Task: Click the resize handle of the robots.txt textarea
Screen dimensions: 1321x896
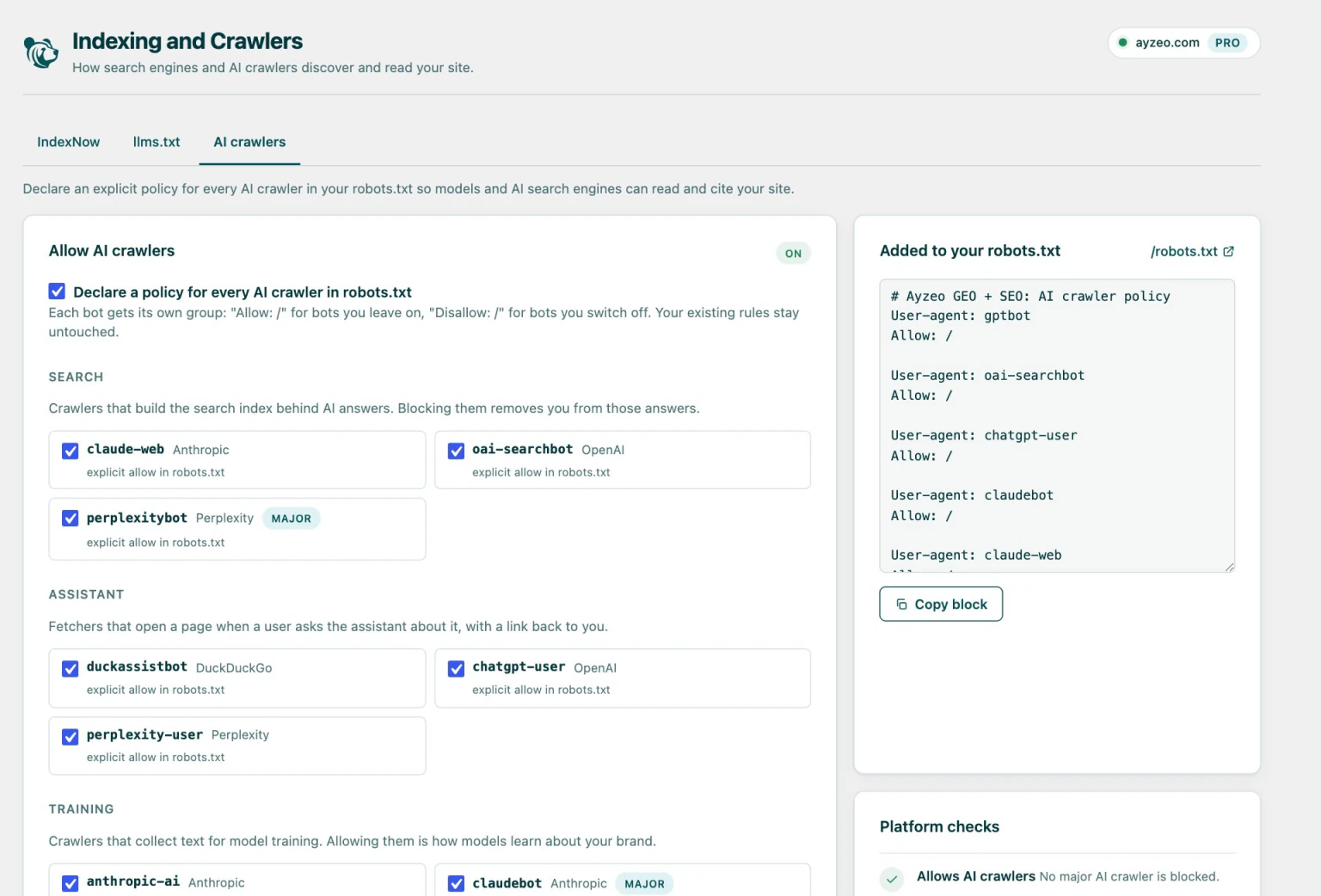Action: [x=1229, y=567]
